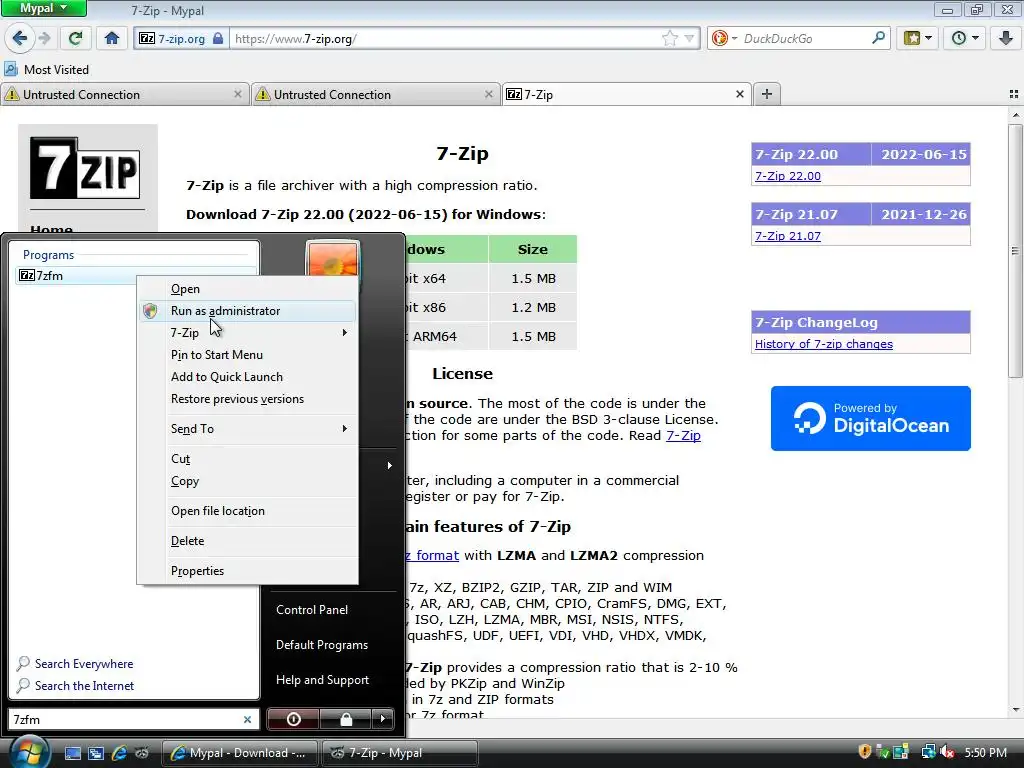Click the page vertical scrollbar thumb

[x=1015, y=250]
